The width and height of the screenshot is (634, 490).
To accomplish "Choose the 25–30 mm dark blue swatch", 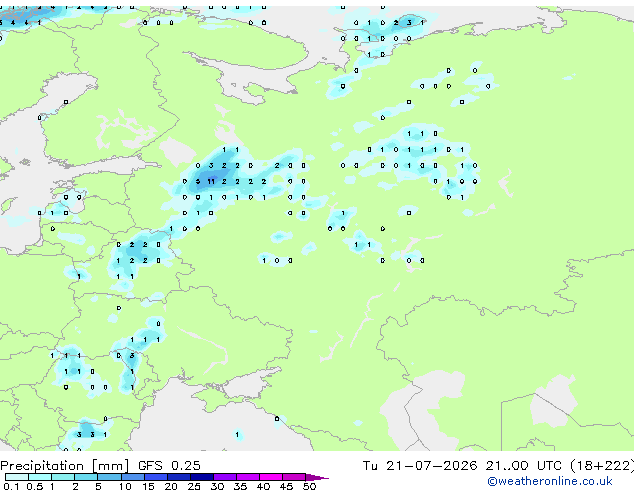I will [202, 477].
